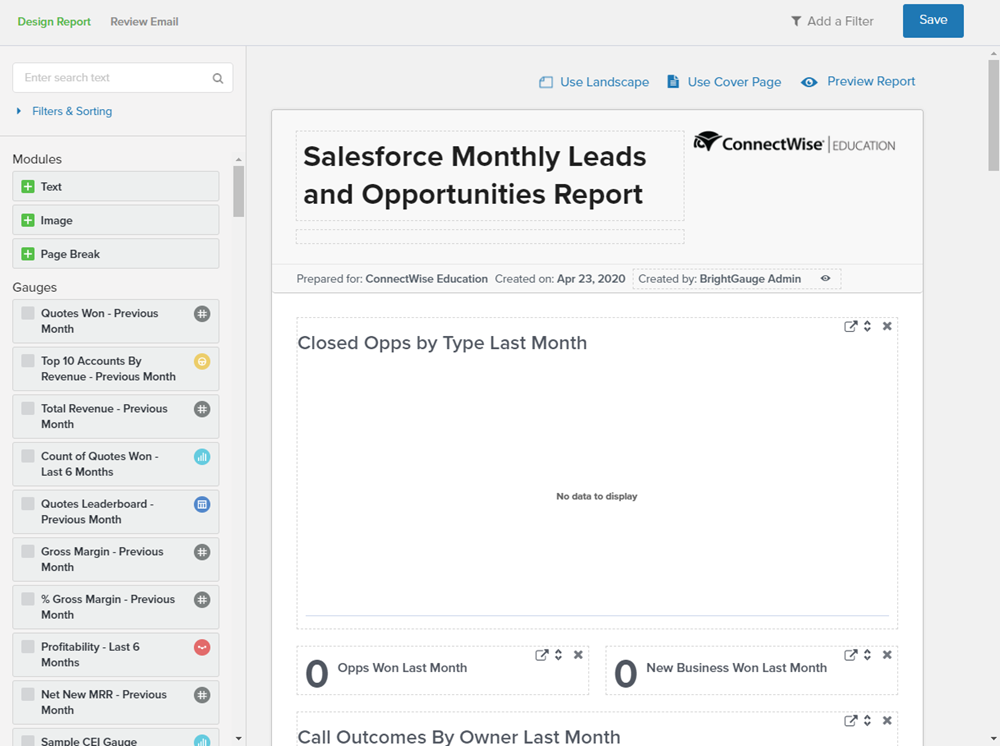
Task: Reorder Opps Won Last Month with arrows
Action: (x=558, y=655)
